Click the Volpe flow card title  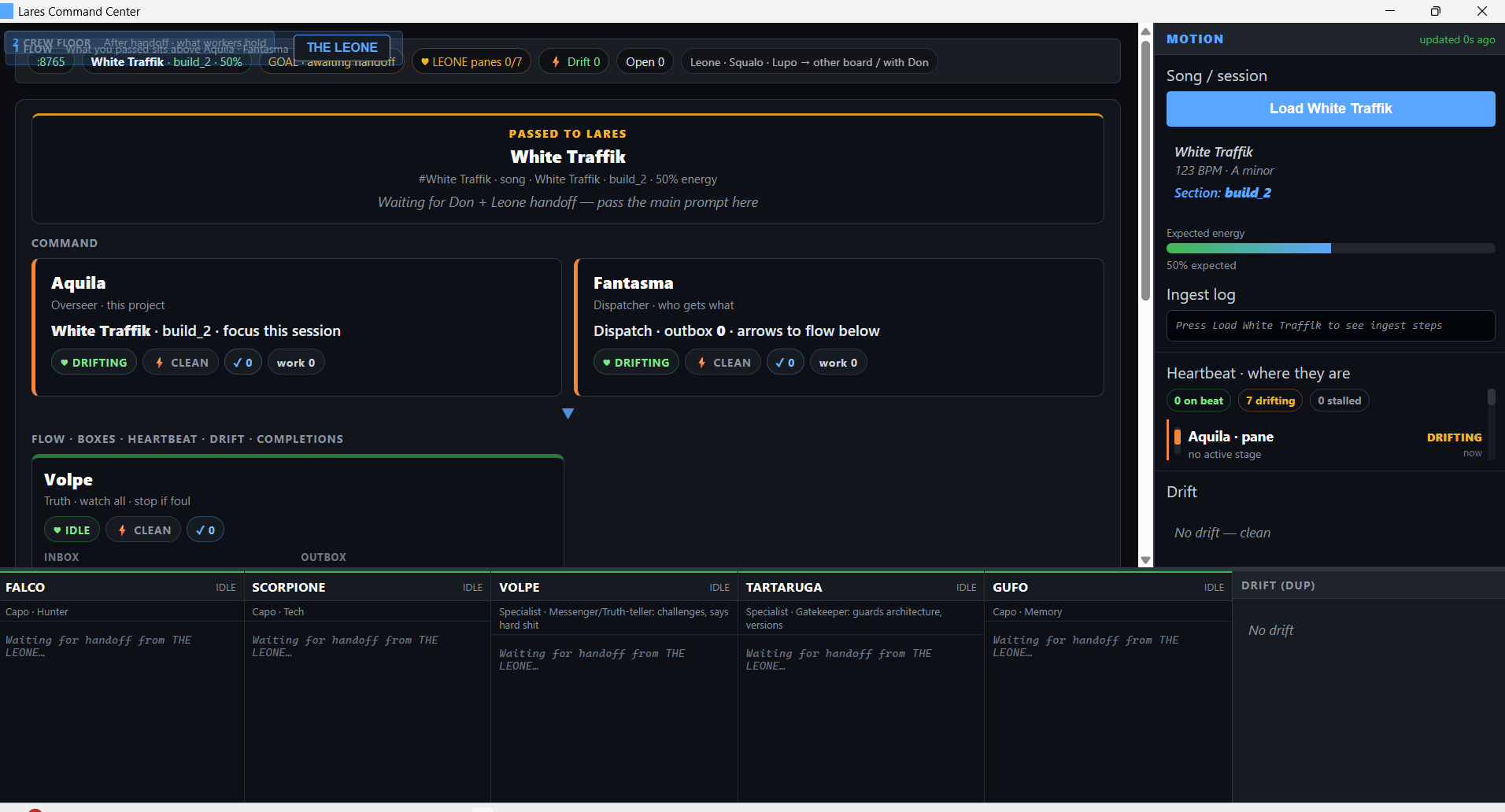[68, 480]
